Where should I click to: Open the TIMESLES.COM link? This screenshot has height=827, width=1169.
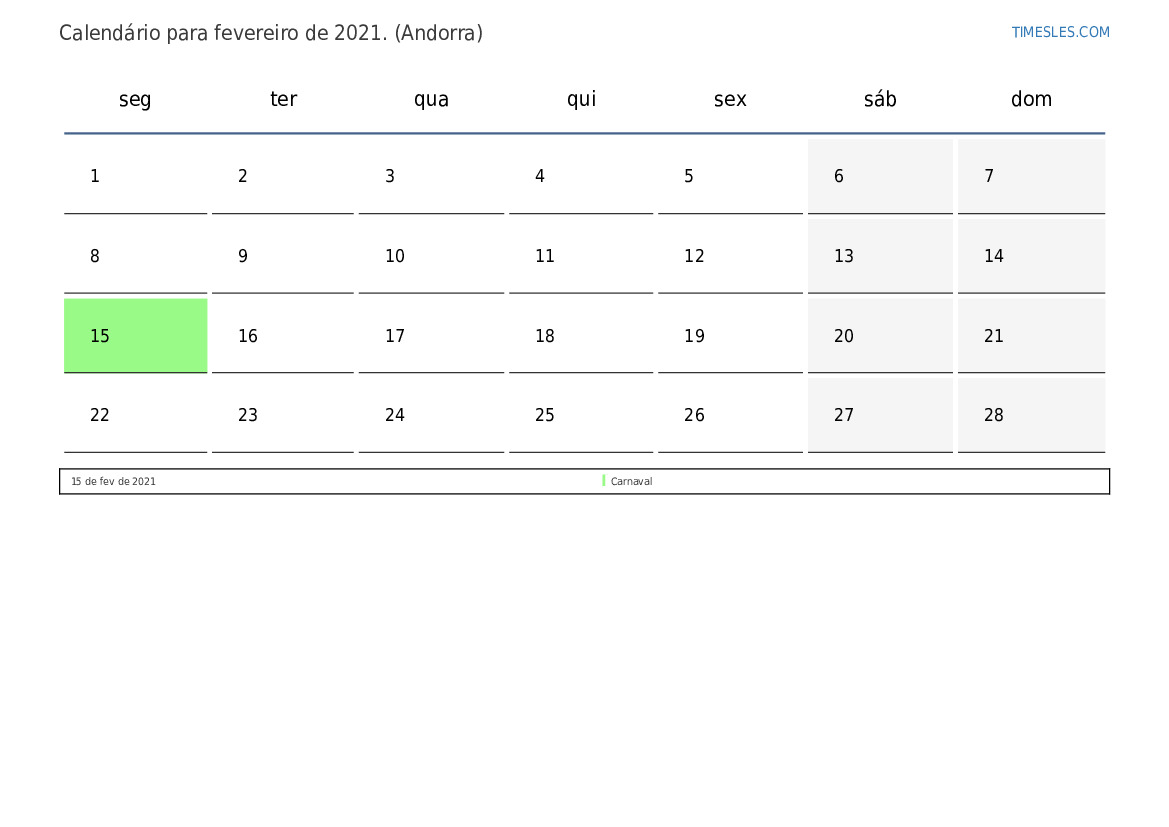tap(1060, 32)
